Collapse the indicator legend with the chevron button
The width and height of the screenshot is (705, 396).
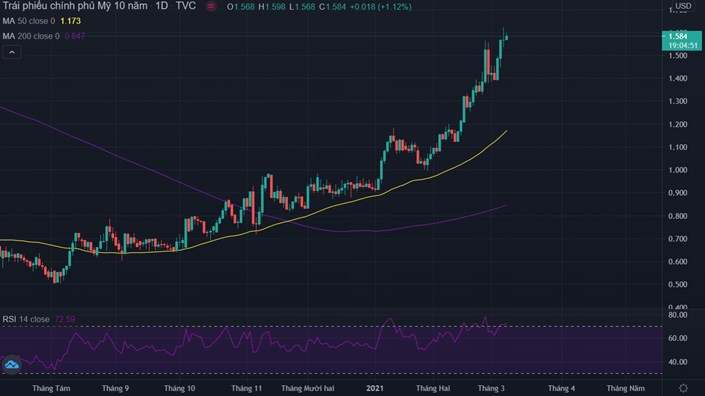coord(12,53)
